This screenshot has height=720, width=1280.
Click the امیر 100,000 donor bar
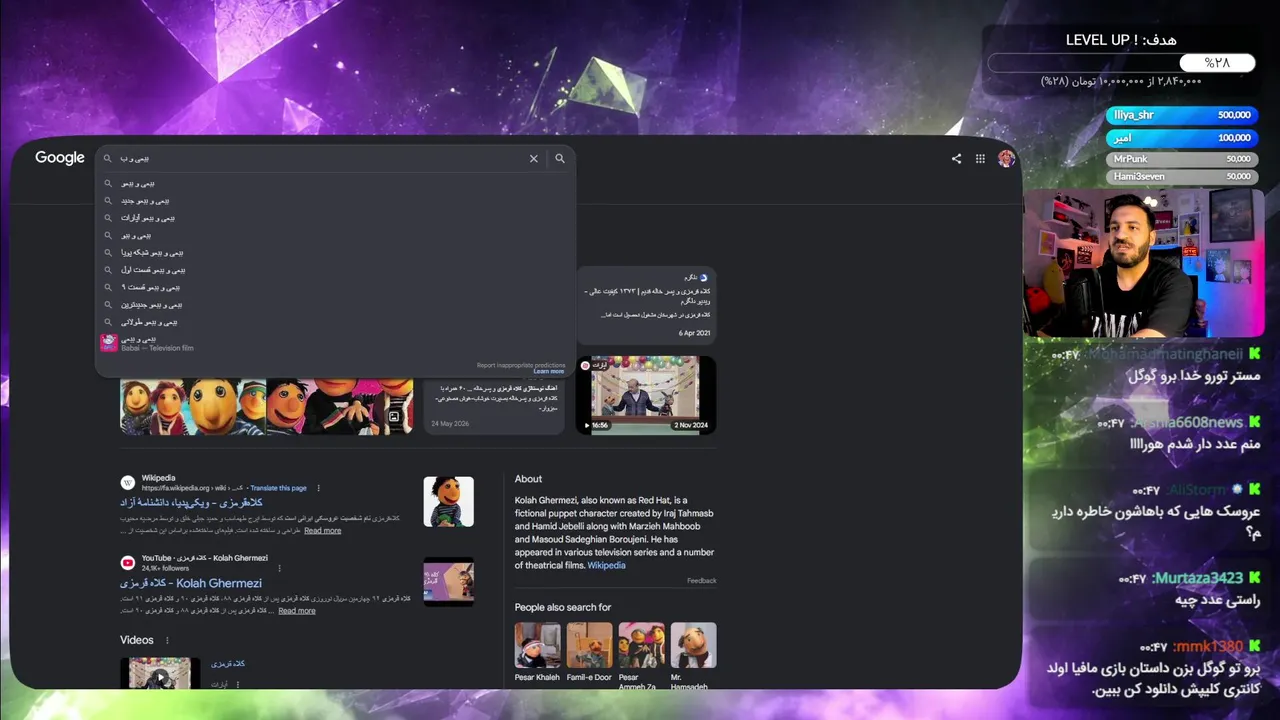(x=1181, y=138)
